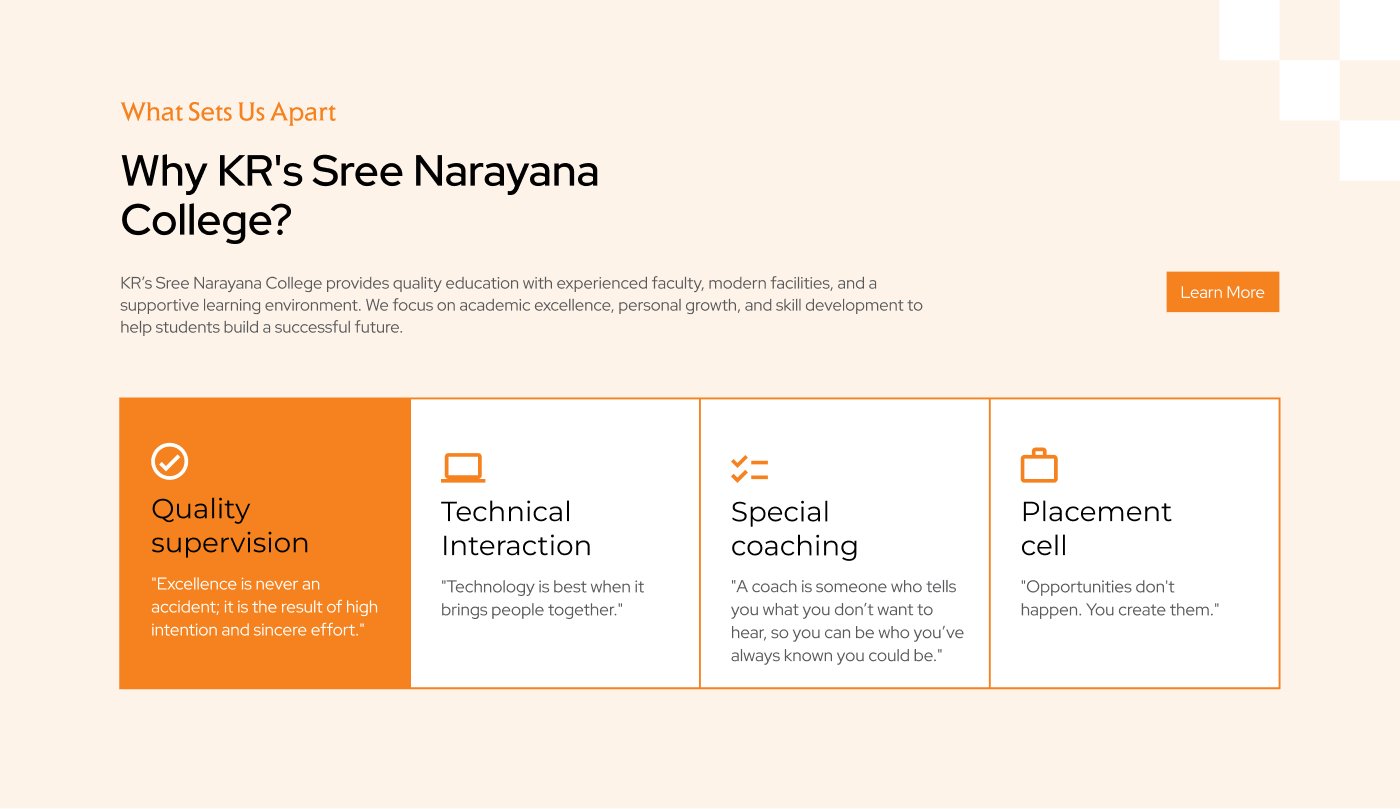The width and height of the screenshot is (1400, 809).
Task: Click the 'Why KR's Sree Narayana College?' heading
Action: [x=360, y=196]
